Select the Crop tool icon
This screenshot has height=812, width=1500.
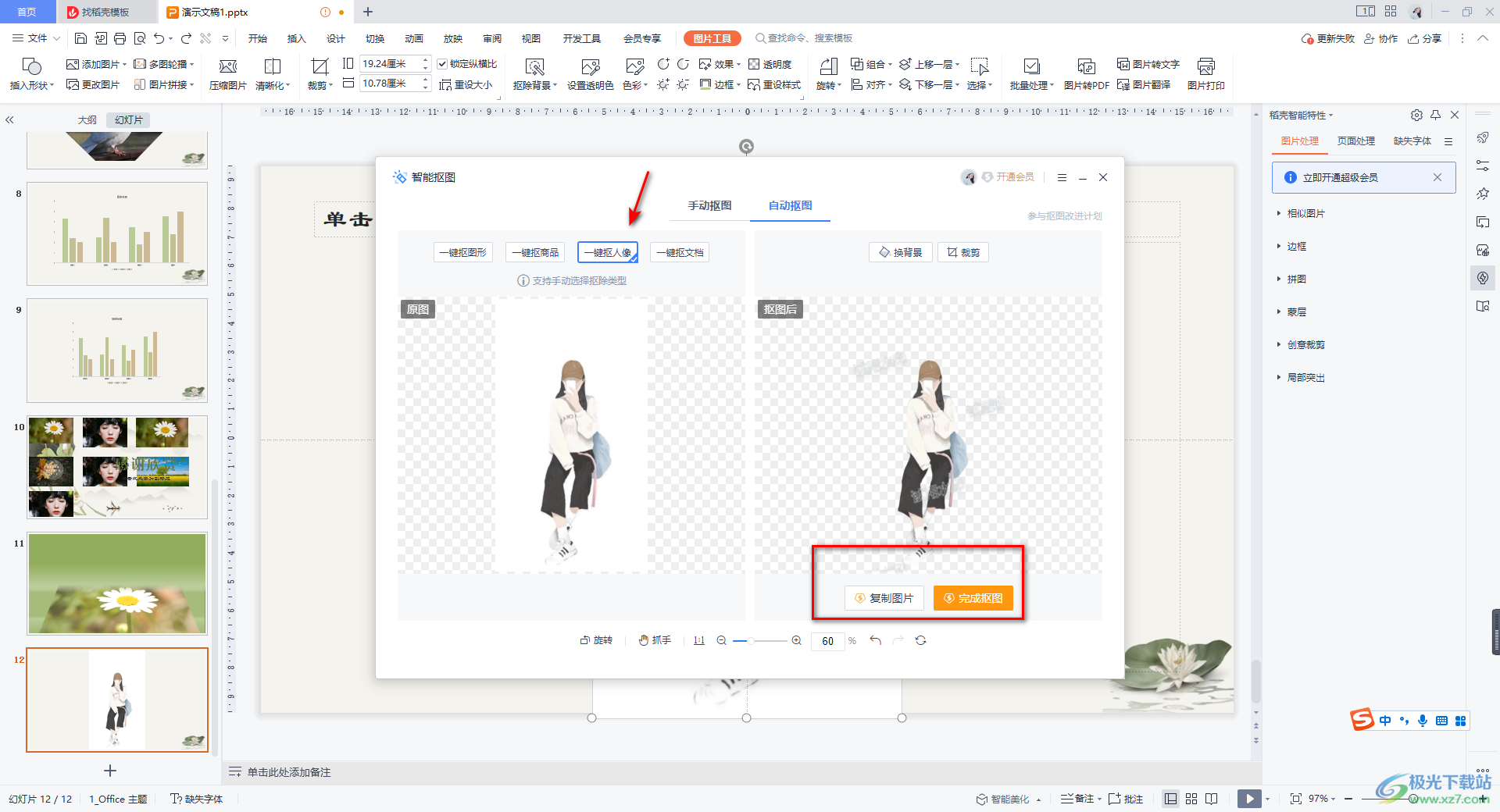point(320,66)
